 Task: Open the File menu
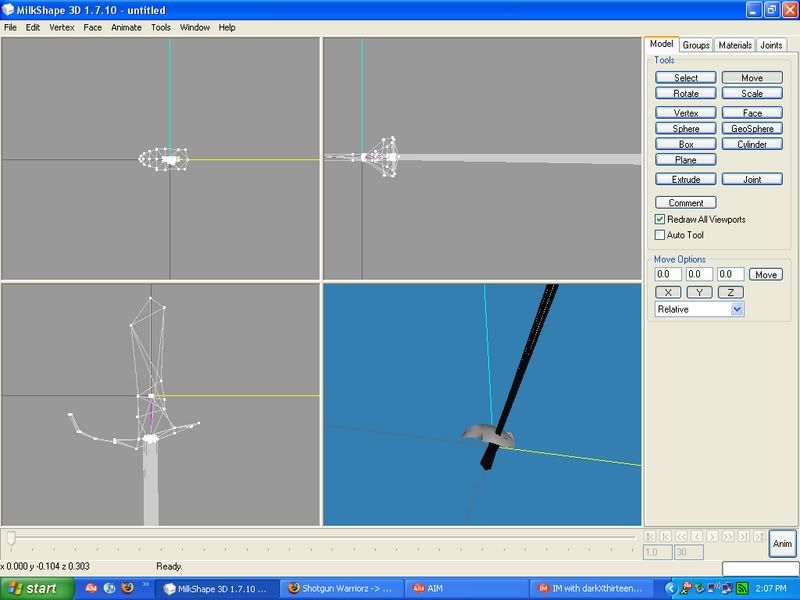10,28
